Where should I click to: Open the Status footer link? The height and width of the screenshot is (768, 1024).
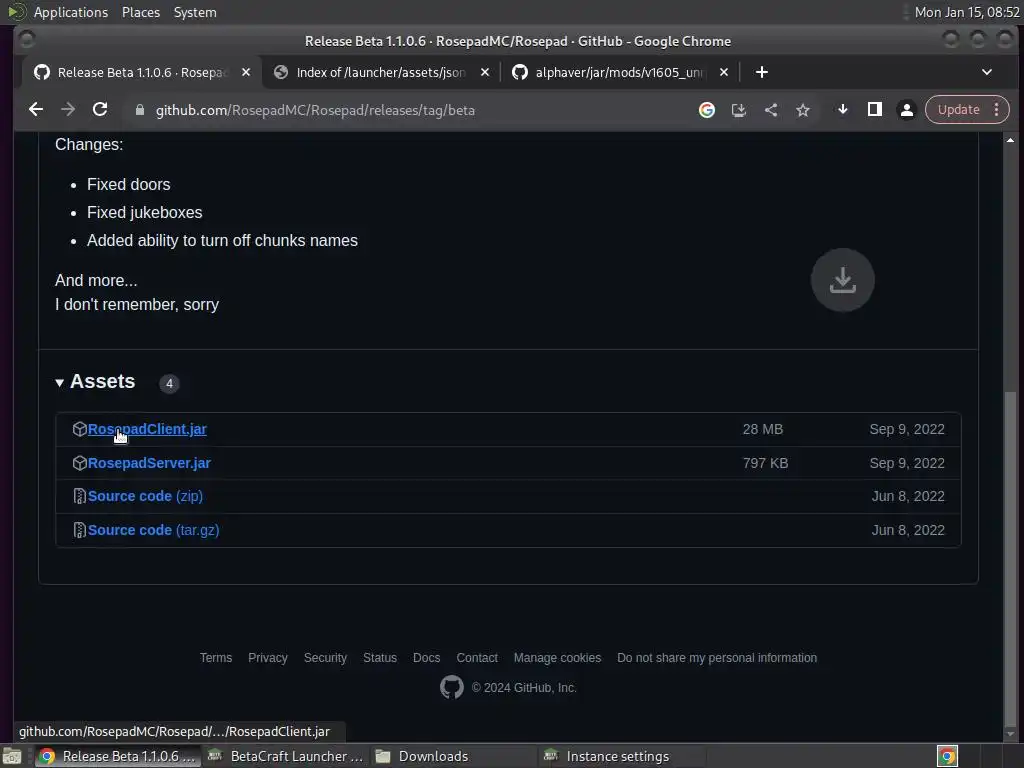click(379, 658)
